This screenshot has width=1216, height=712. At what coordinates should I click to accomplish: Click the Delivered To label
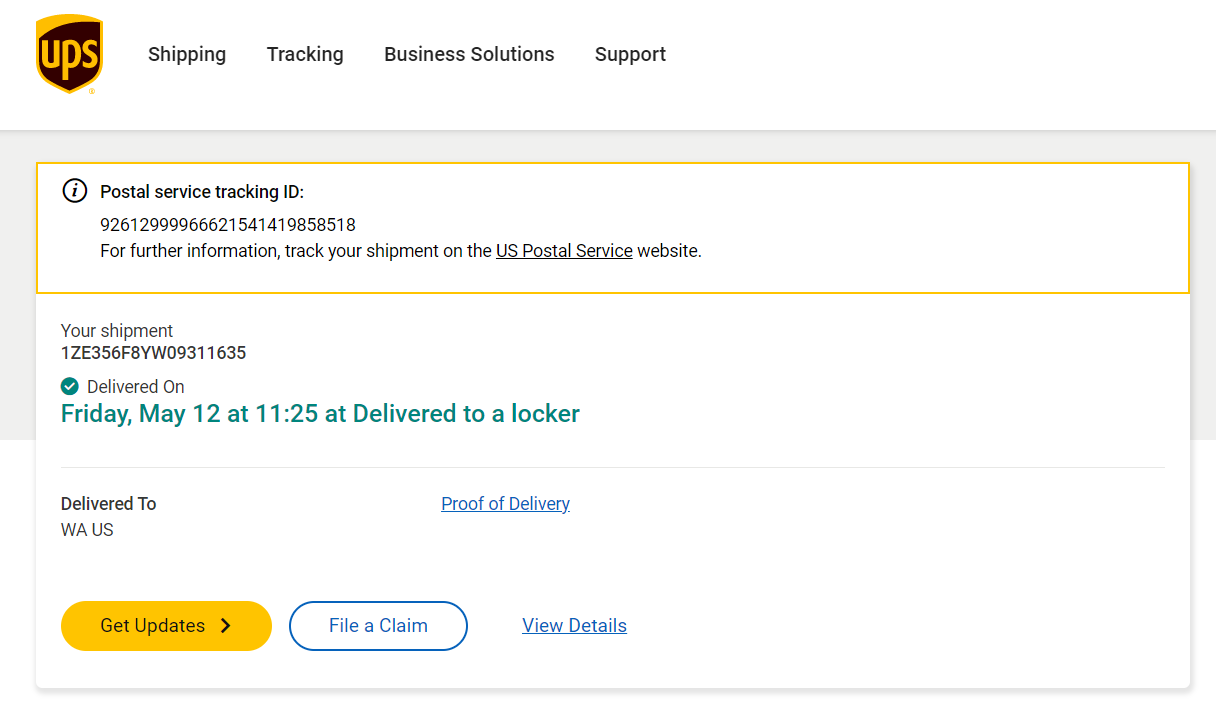[108, 504]
